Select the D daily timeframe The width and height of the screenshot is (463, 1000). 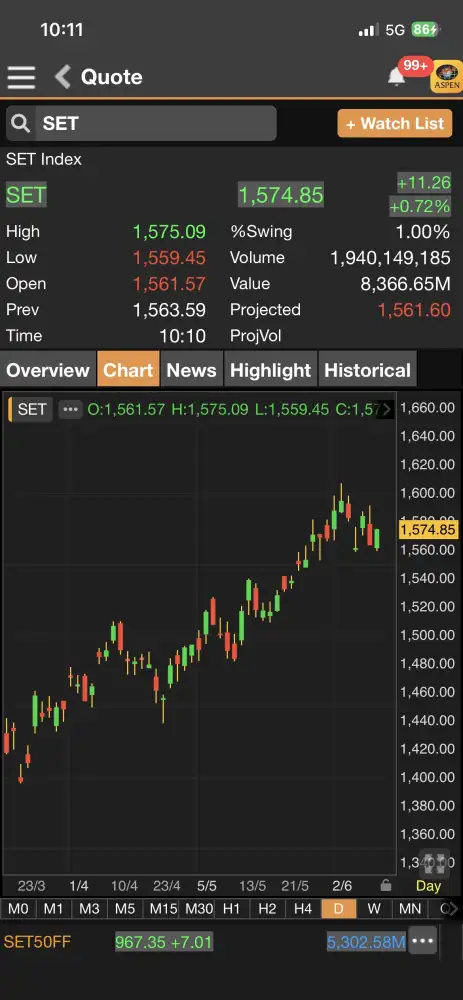click(339, 908)
